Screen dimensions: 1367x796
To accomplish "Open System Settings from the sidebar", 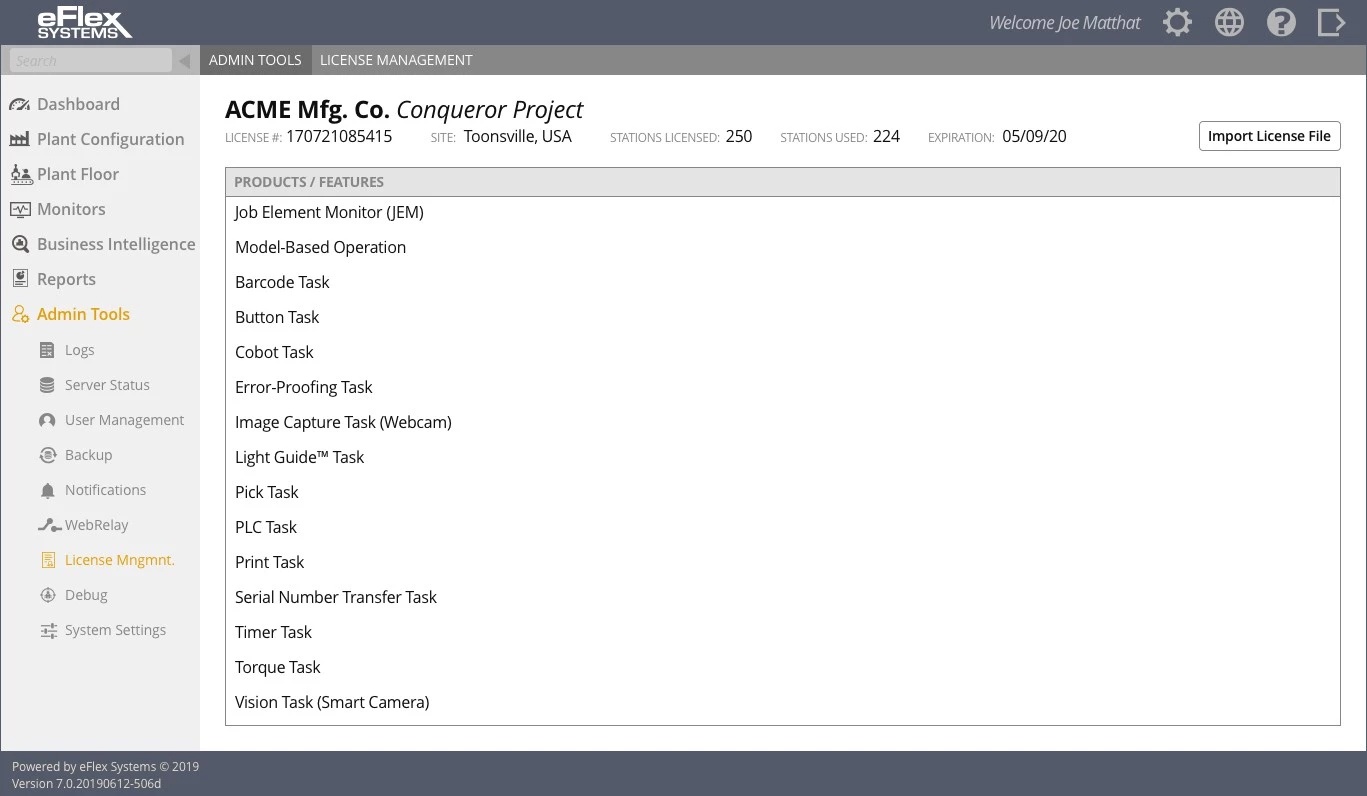I will (115, 630).
